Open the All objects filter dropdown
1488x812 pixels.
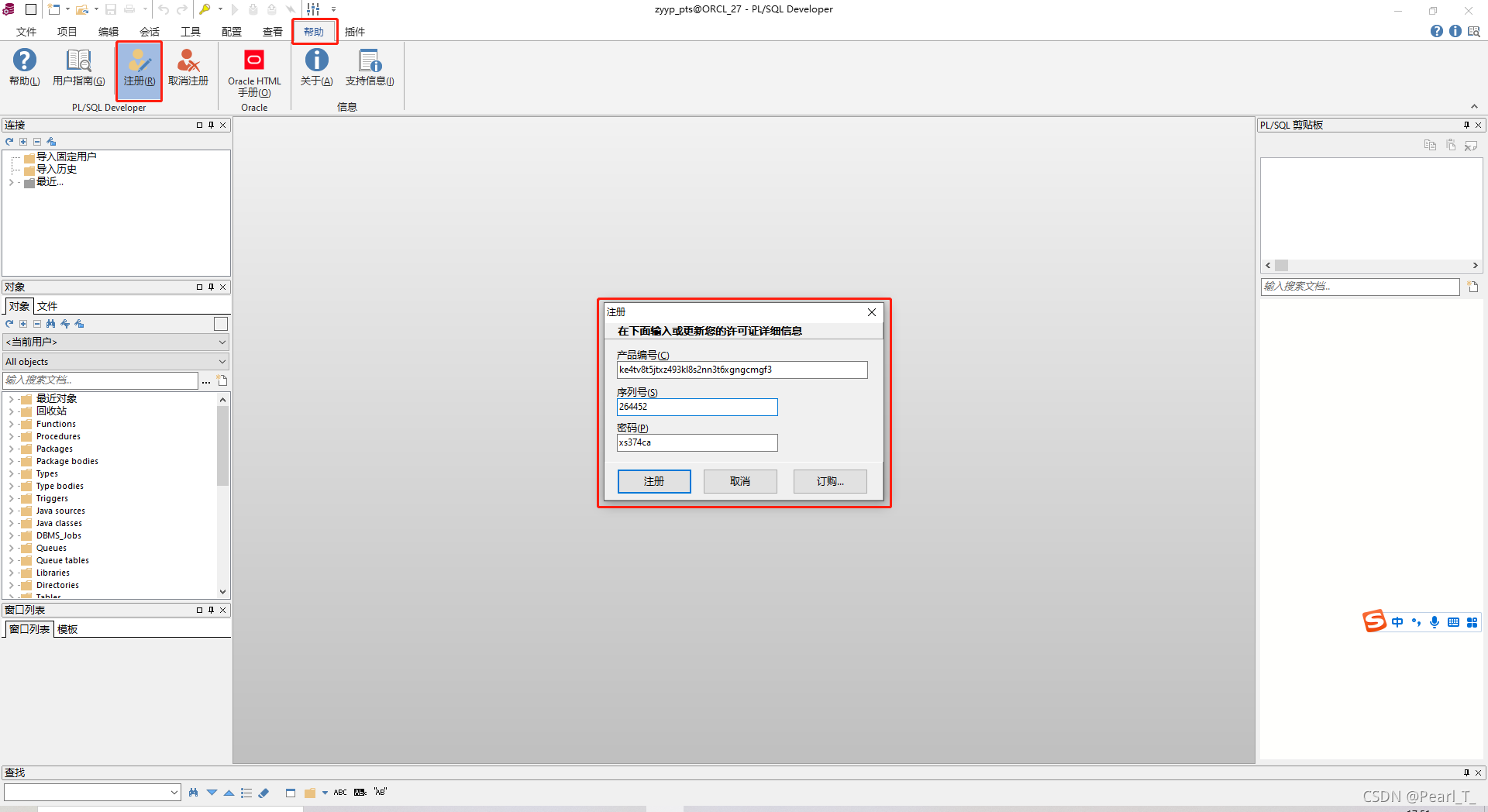pyautogui.click(x=115, y=362)
